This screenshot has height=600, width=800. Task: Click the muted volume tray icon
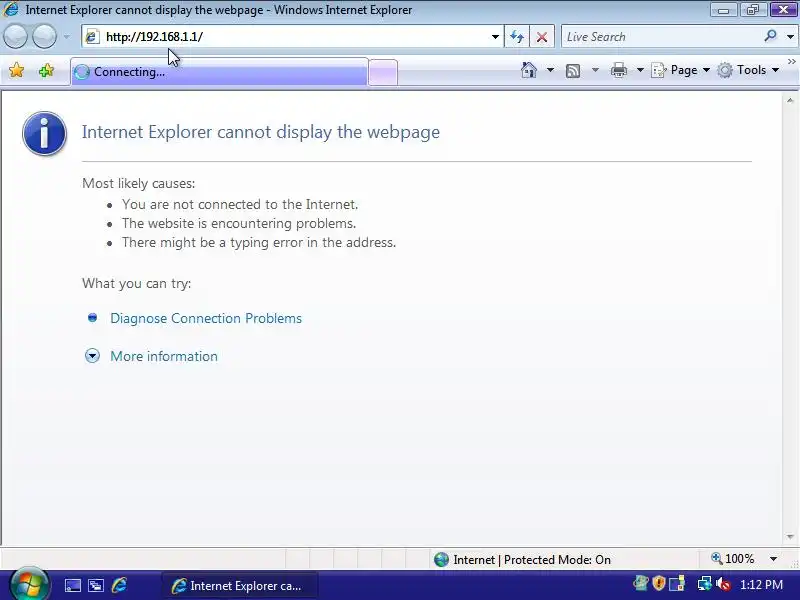click(x=722, y=584)
